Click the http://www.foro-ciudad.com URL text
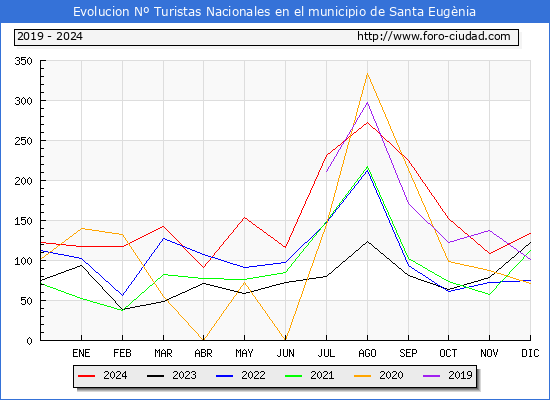 click(x=434, y=36)
